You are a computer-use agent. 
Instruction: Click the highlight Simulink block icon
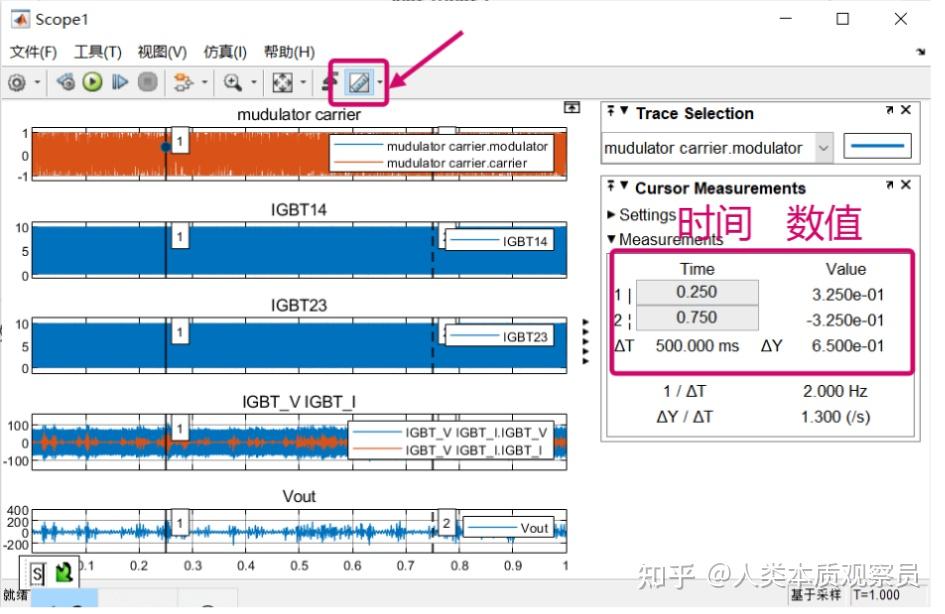(x=183, y=82)
